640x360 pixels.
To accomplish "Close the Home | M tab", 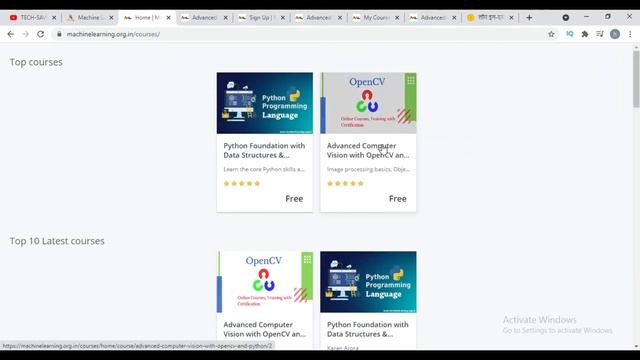I will pyautogui.click(x=168, y=18).
